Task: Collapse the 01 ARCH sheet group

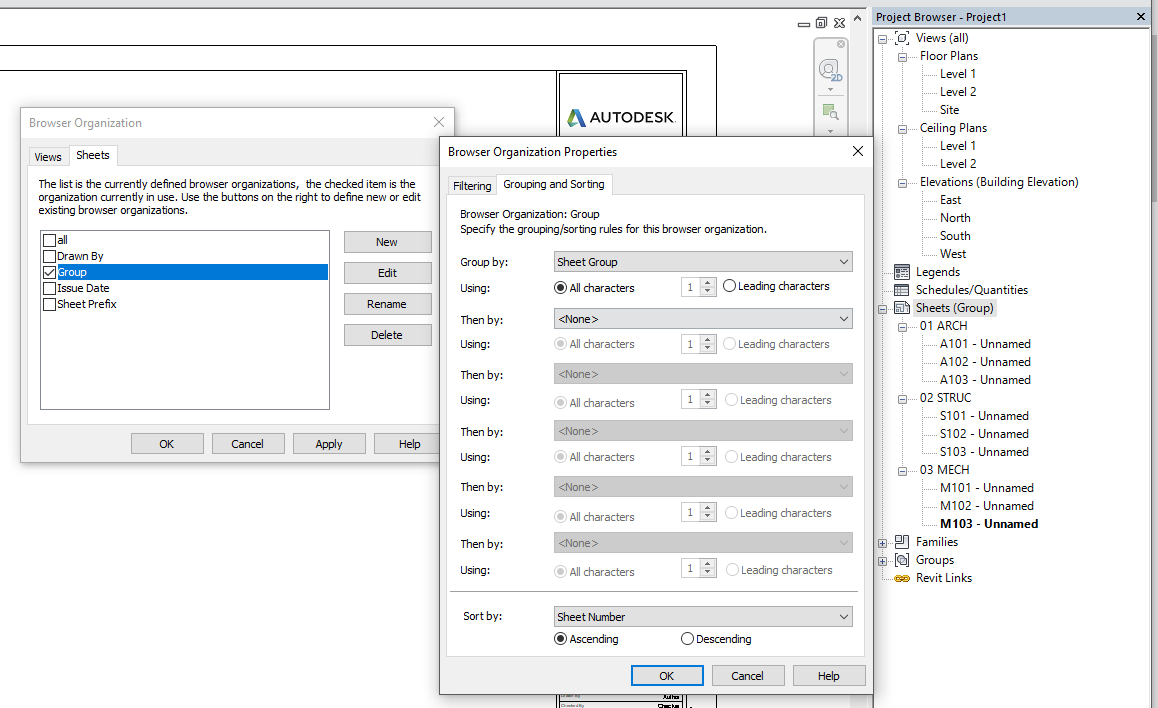Action: click(902, 327)
